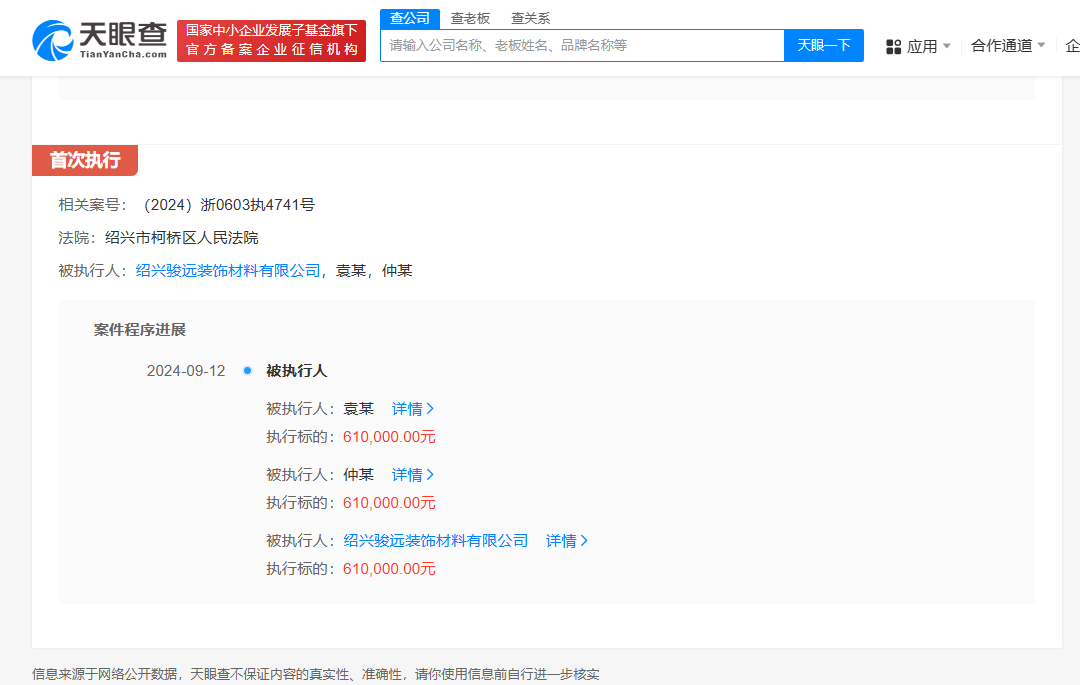Click the 详情 chevron beside 绍兴骏远装饰材料有限公司
Image resolution: width=1080 pixels, height=685 pixels.
coord(585,540)
